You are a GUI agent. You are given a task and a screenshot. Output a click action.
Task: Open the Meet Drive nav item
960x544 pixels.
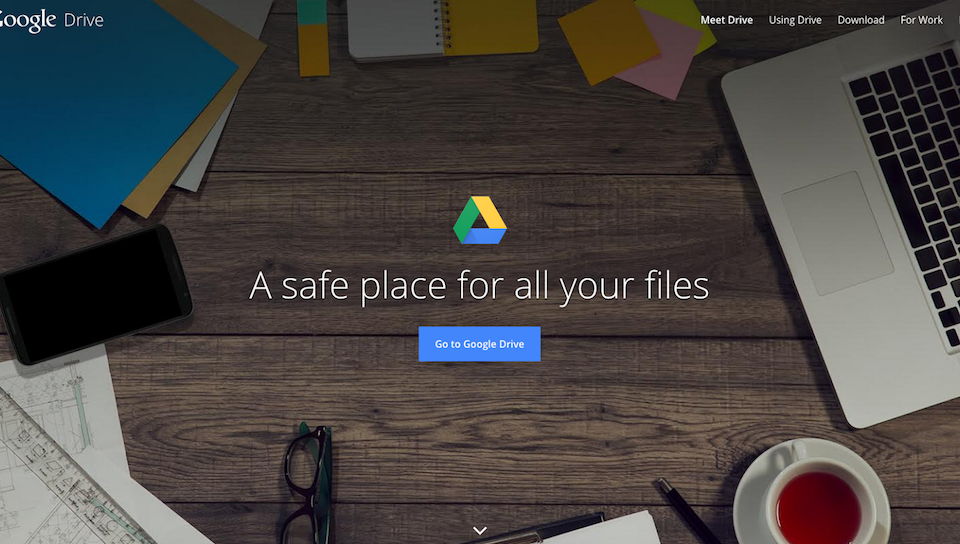click(727, 20)
